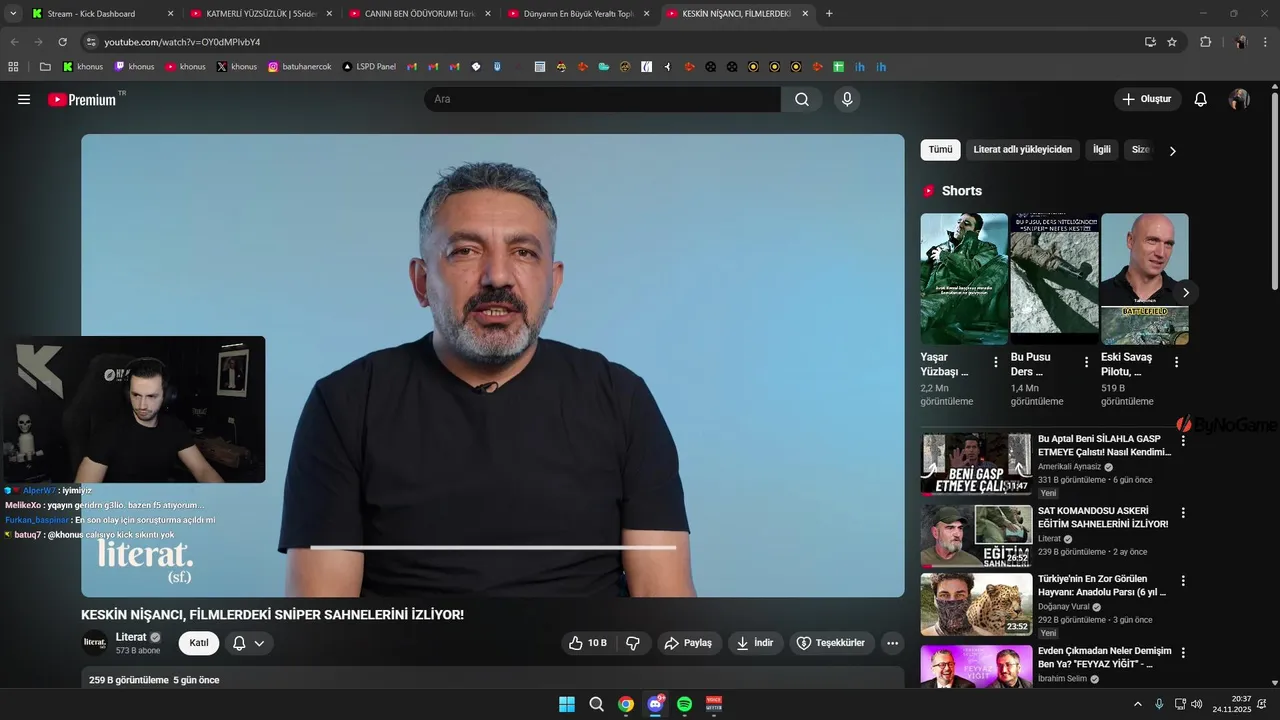1280x720 pixels.
Task: Open the YouTube hamburger guide menu
Action: [24, 99]
